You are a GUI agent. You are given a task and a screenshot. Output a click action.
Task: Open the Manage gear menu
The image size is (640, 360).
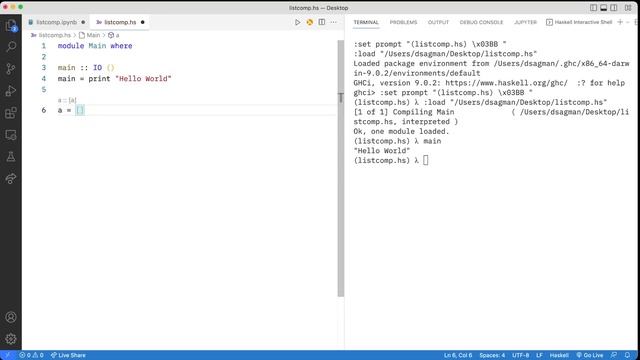11,338
